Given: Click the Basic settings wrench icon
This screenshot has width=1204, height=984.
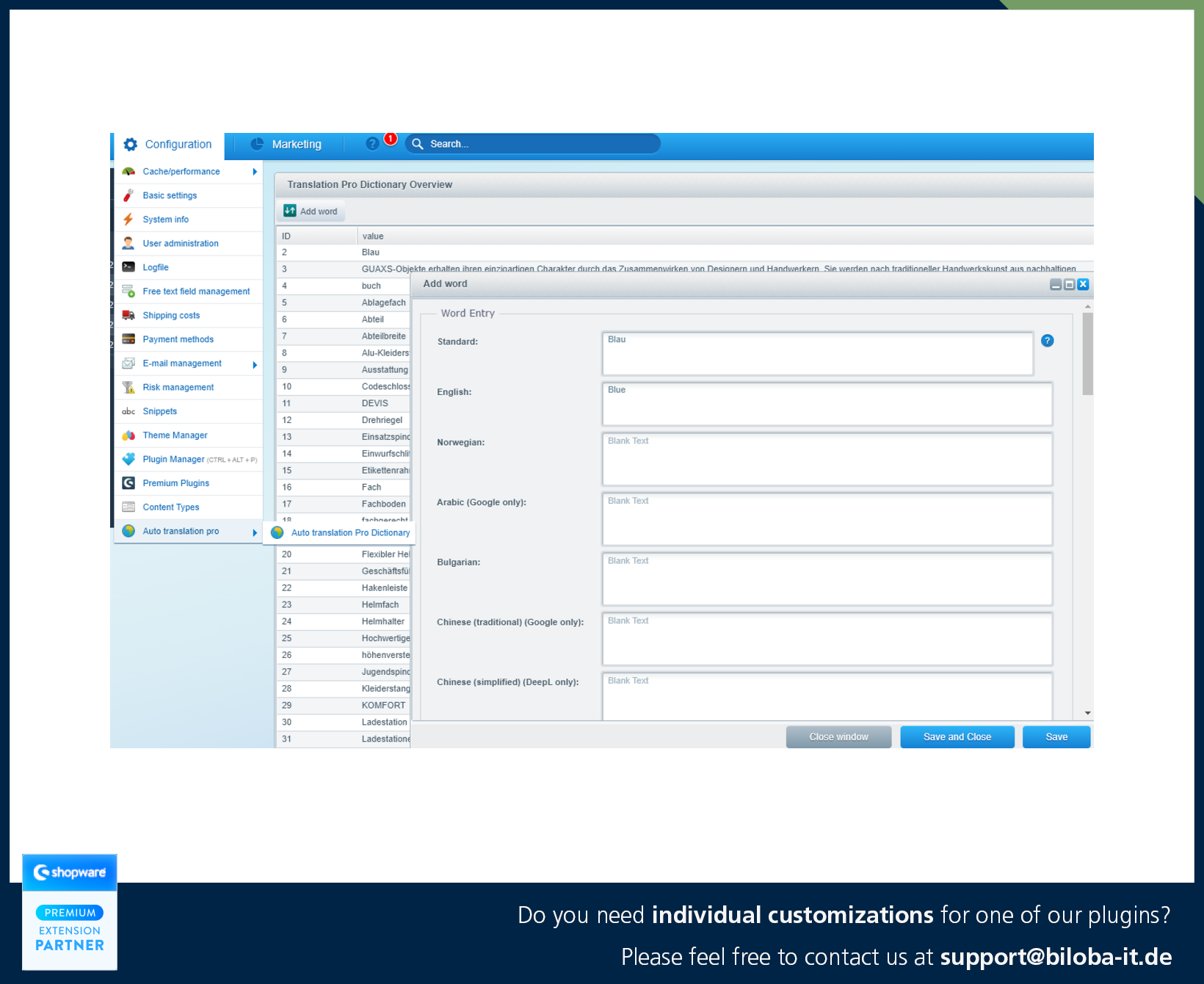Looking at the screenshot, I should (x=128, y=195).
